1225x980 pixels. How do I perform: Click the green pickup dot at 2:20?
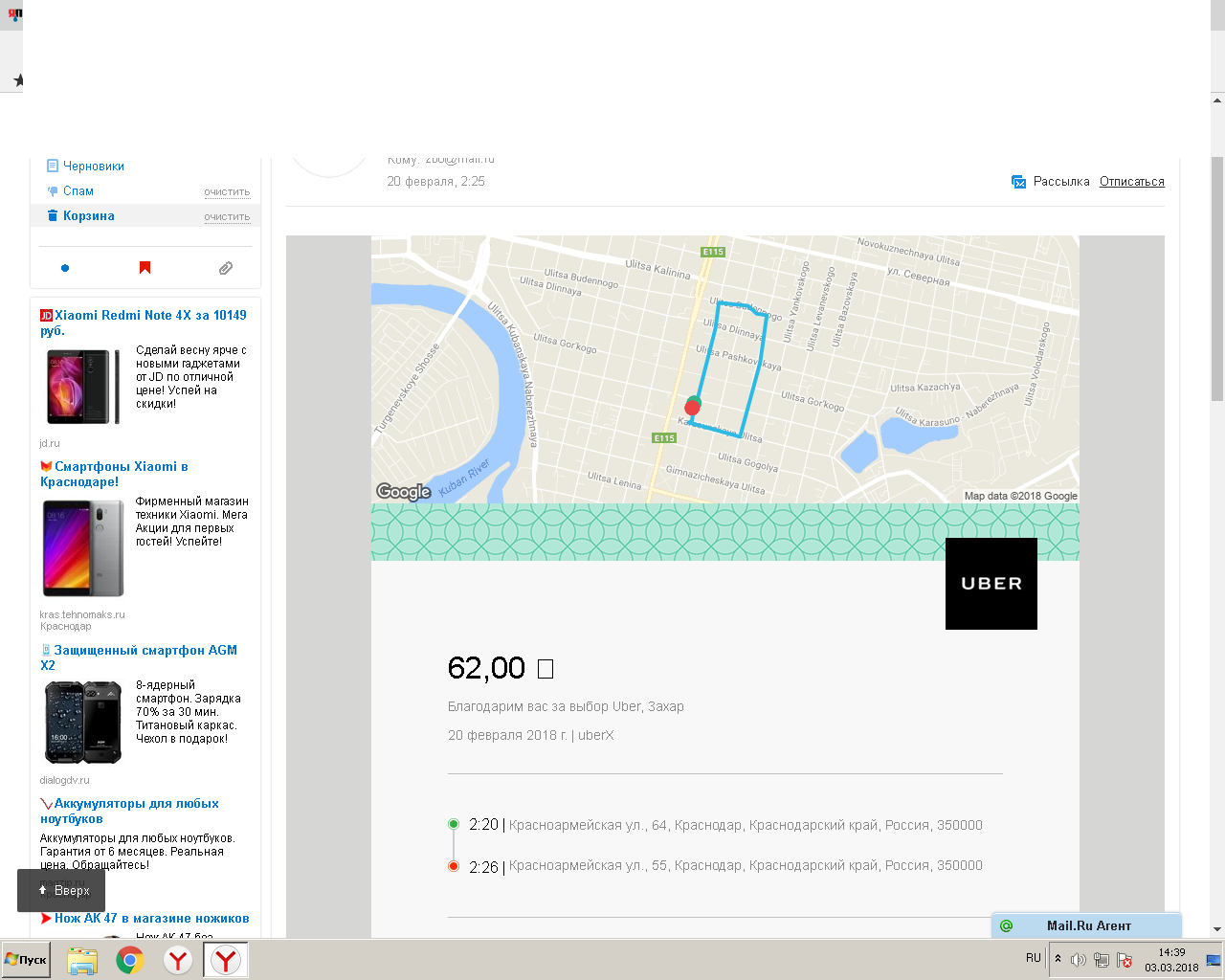454,824
